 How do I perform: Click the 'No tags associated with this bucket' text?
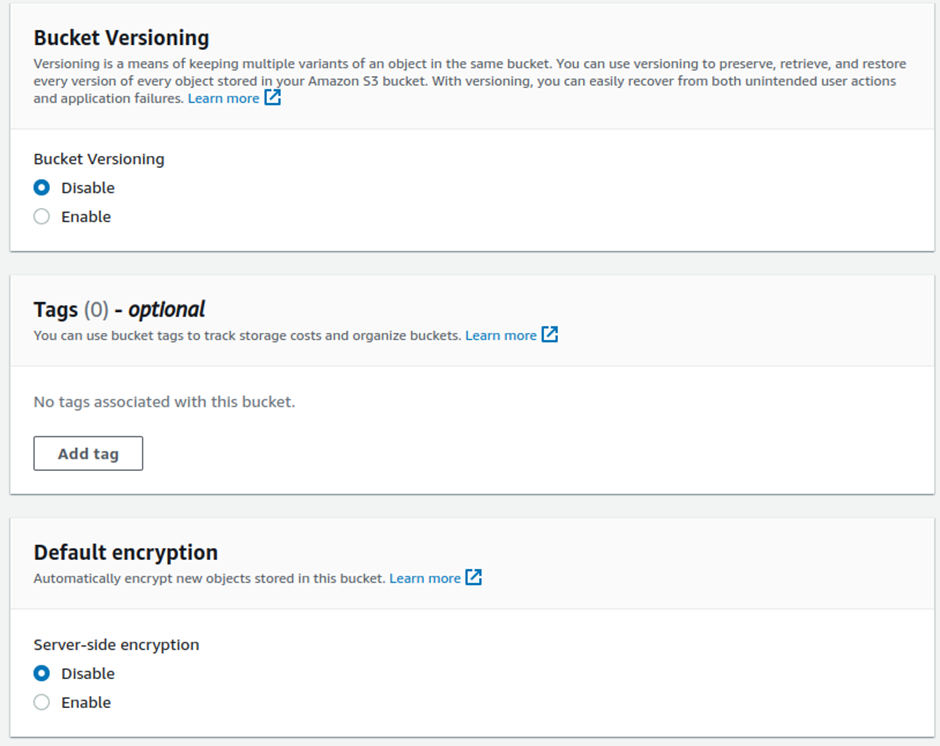[164, 402]
